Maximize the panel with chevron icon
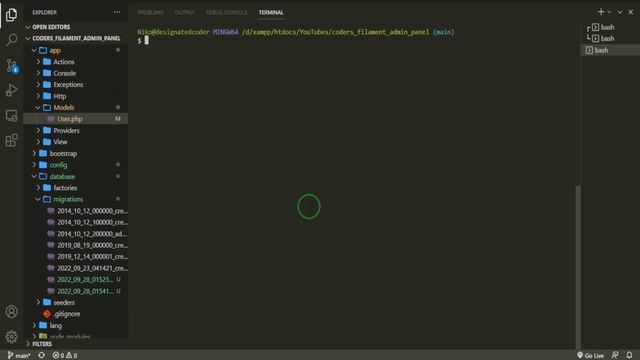The height and width of the screenshot is (360, 640). click(620, 12)
